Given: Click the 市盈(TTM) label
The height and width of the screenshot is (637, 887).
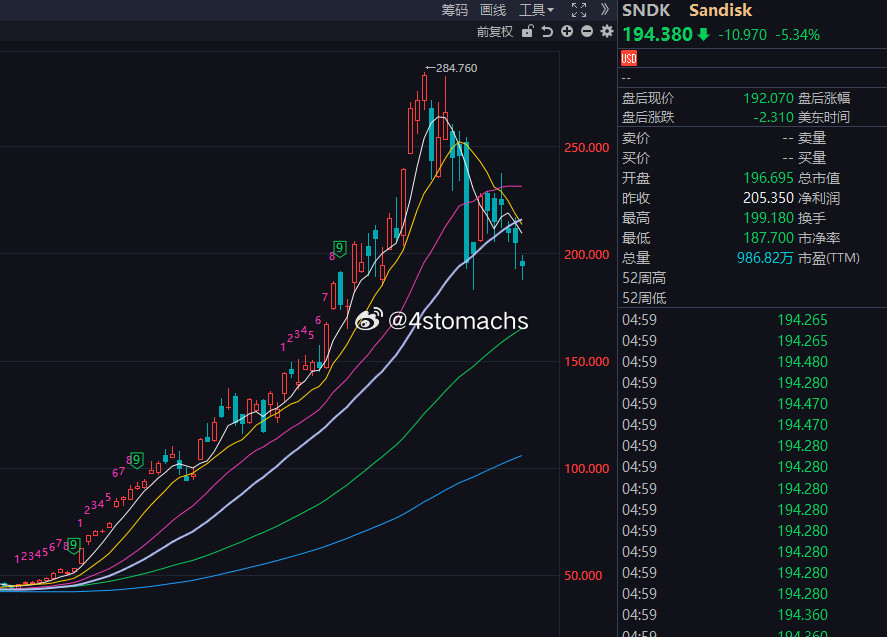Looking at the screenshot, I should tap(829, 258).
